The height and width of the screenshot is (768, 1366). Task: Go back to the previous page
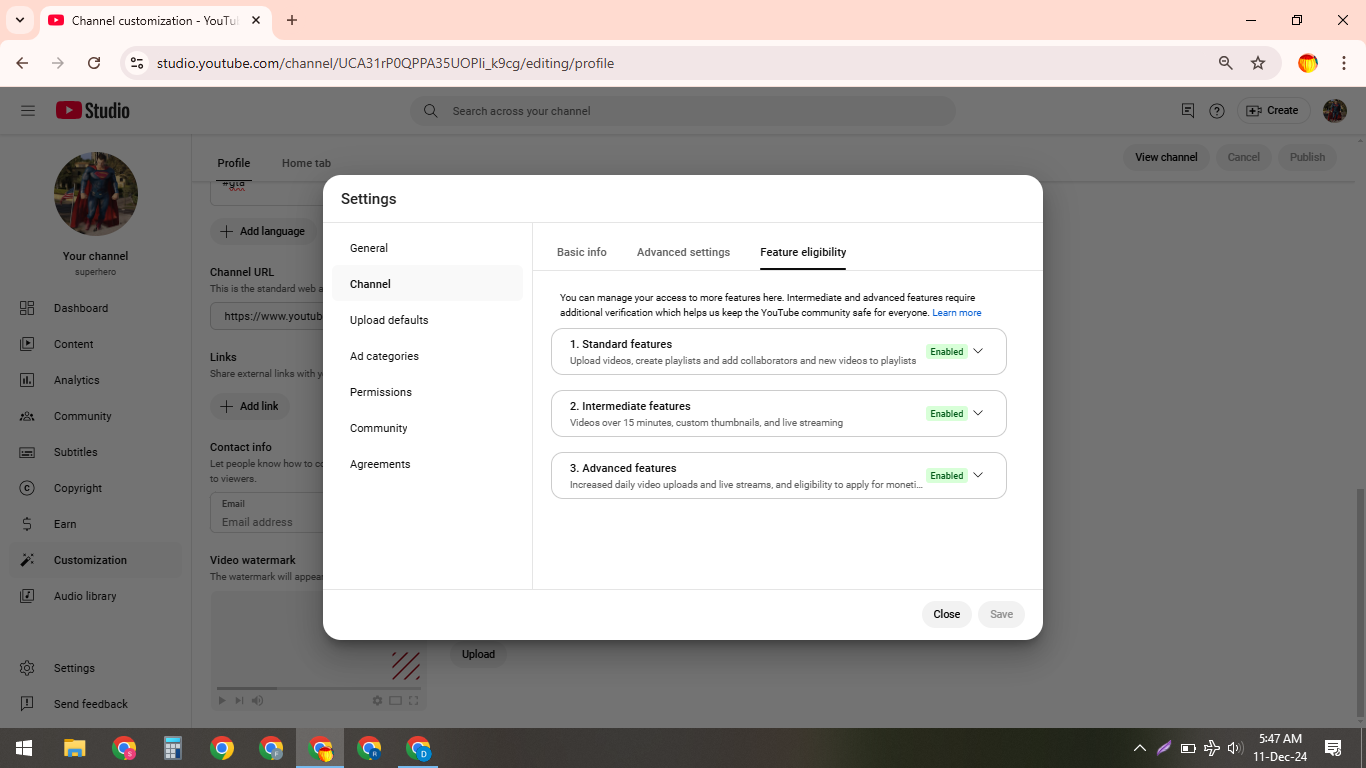point(22,63)
